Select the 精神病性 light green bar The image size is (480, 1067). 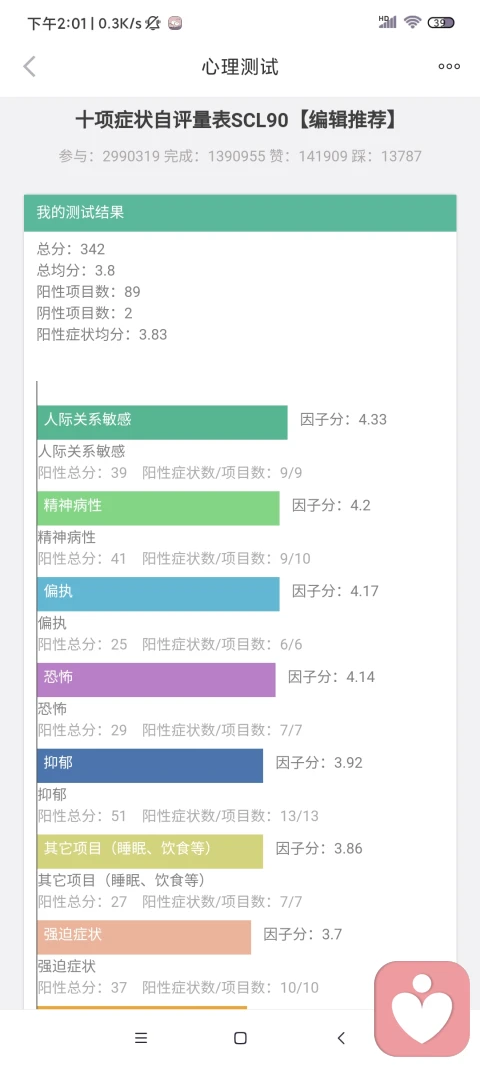pyautogui.click(x=158, y=508)
